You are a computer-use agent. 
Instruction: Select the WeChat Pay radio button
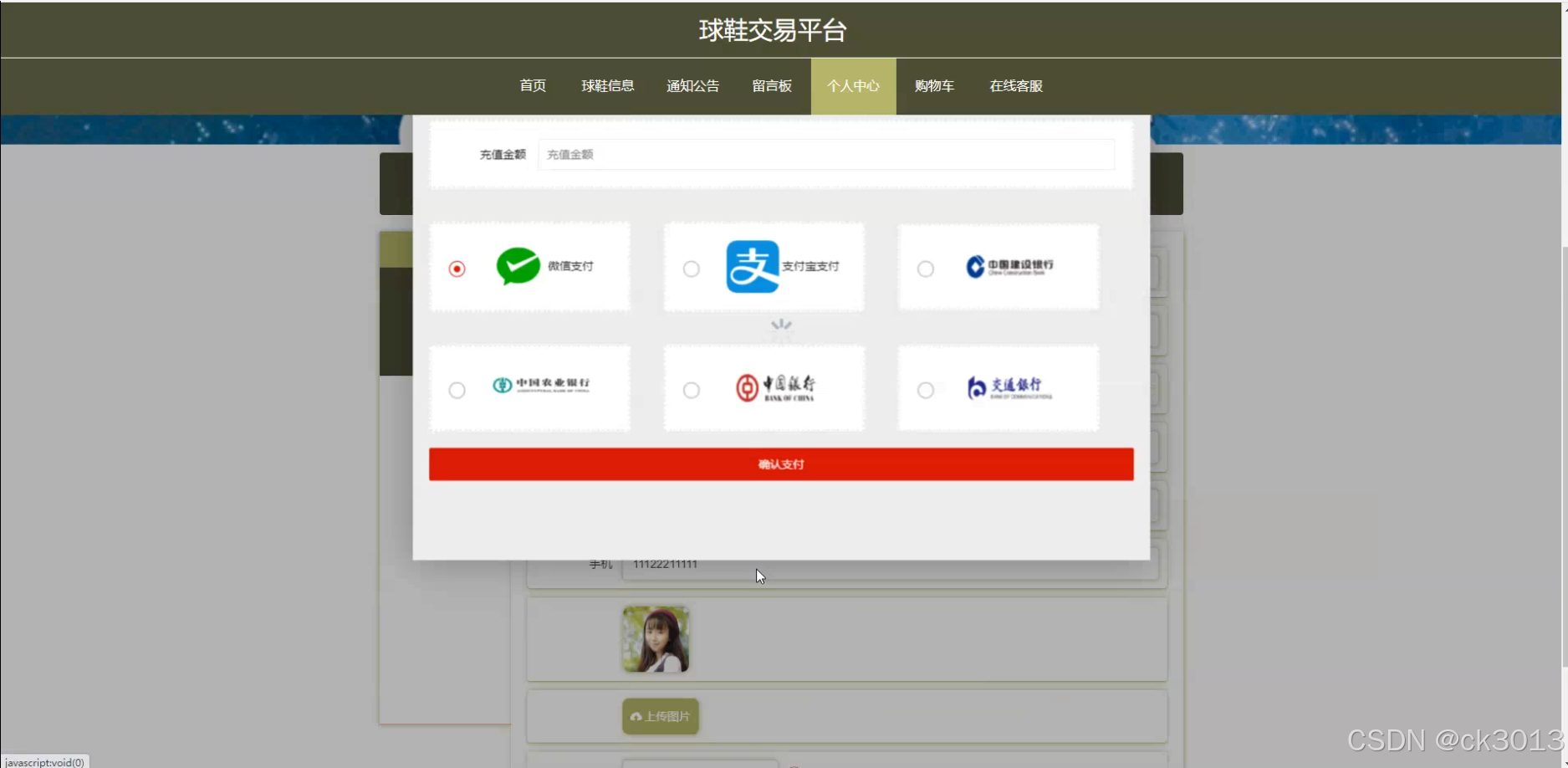pyautogui.click(x=457, y=269)
